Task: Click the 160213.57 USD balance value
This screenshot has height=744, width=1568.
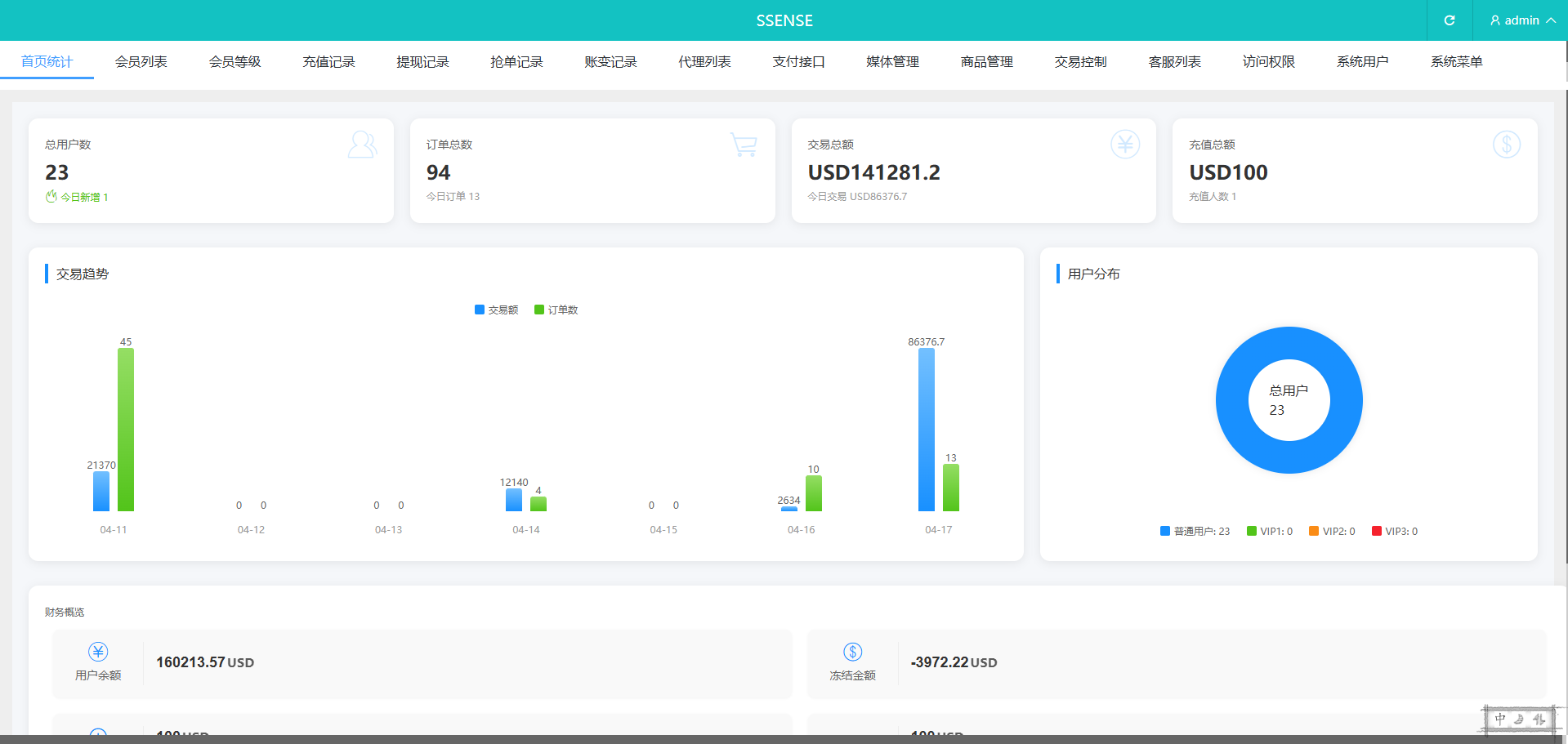Action: (205, 662)
